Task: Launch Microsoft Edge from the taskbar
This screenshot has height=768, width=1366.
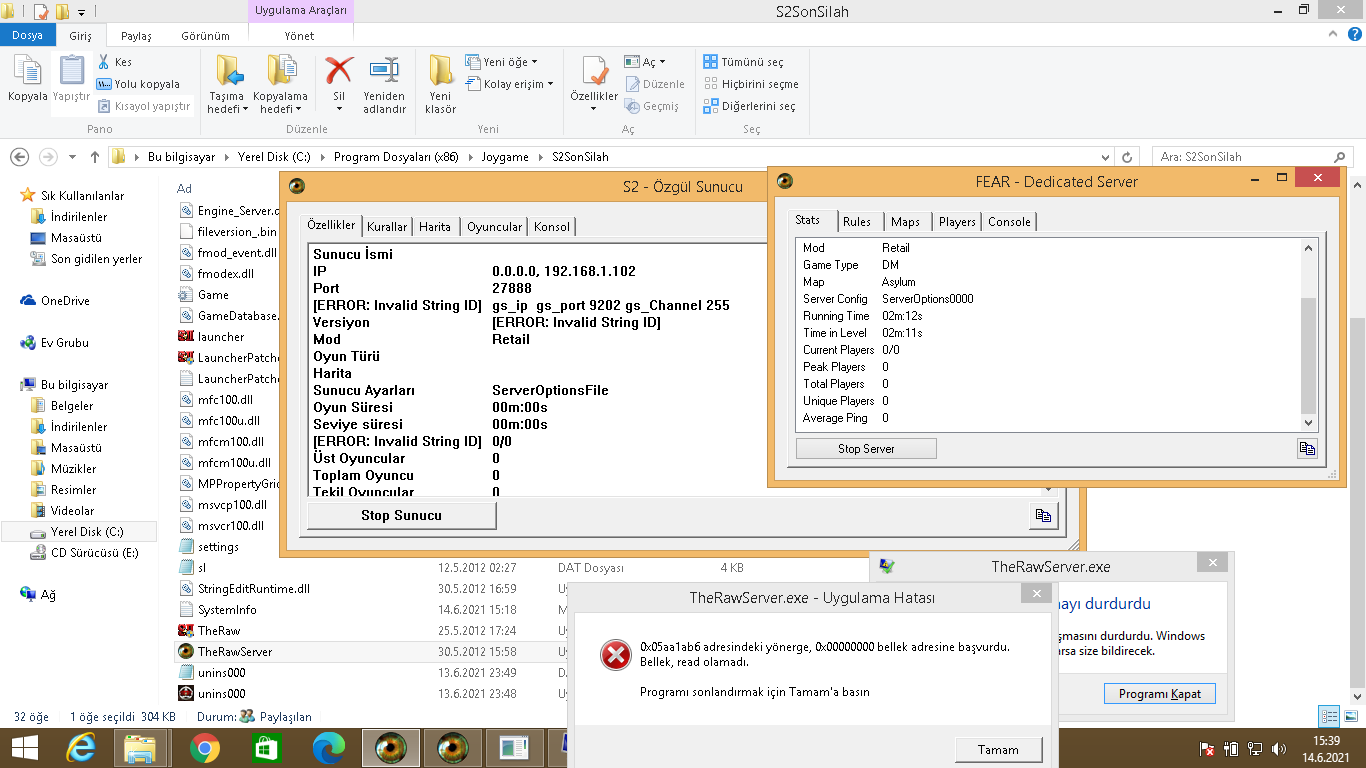Action: [329, 748]
